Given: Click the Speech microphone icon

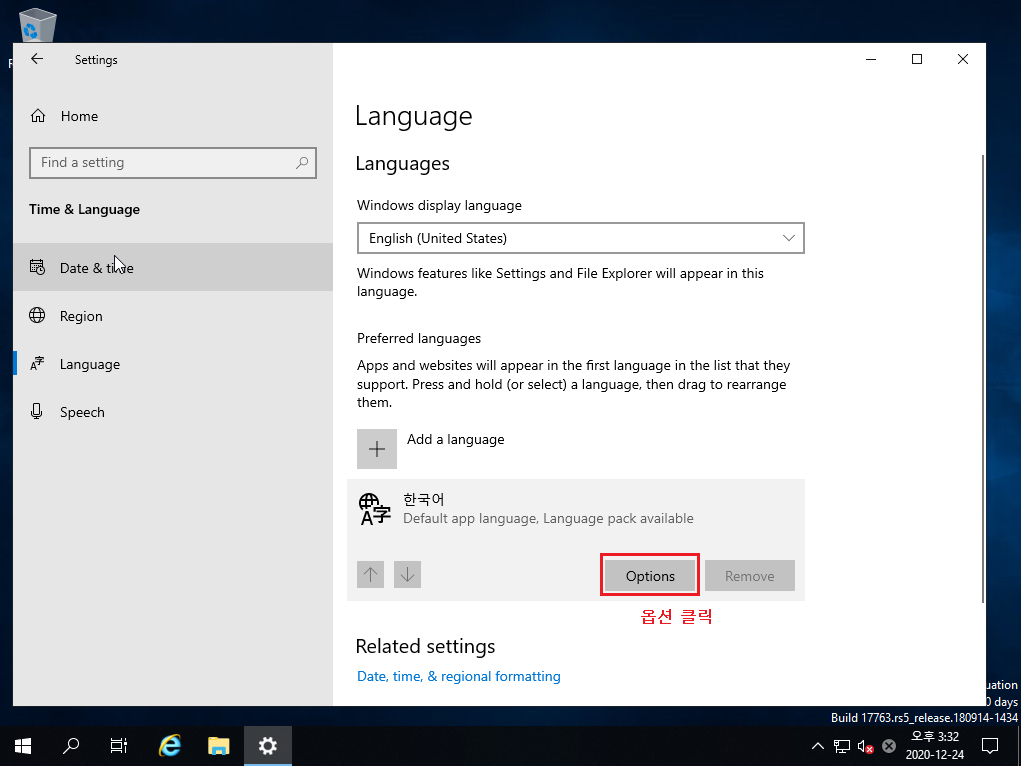Looking at the screenshot, I should (x=37, y=411).
